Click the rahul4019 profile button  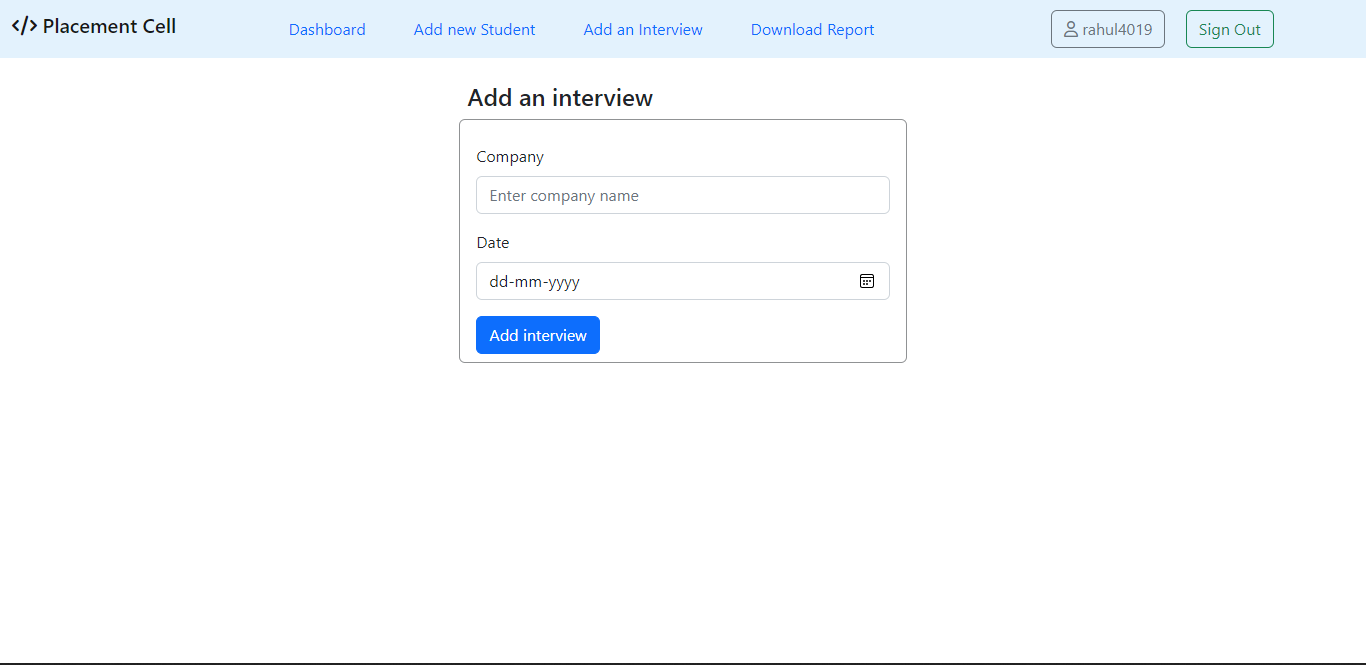(x=1108, y=29)
